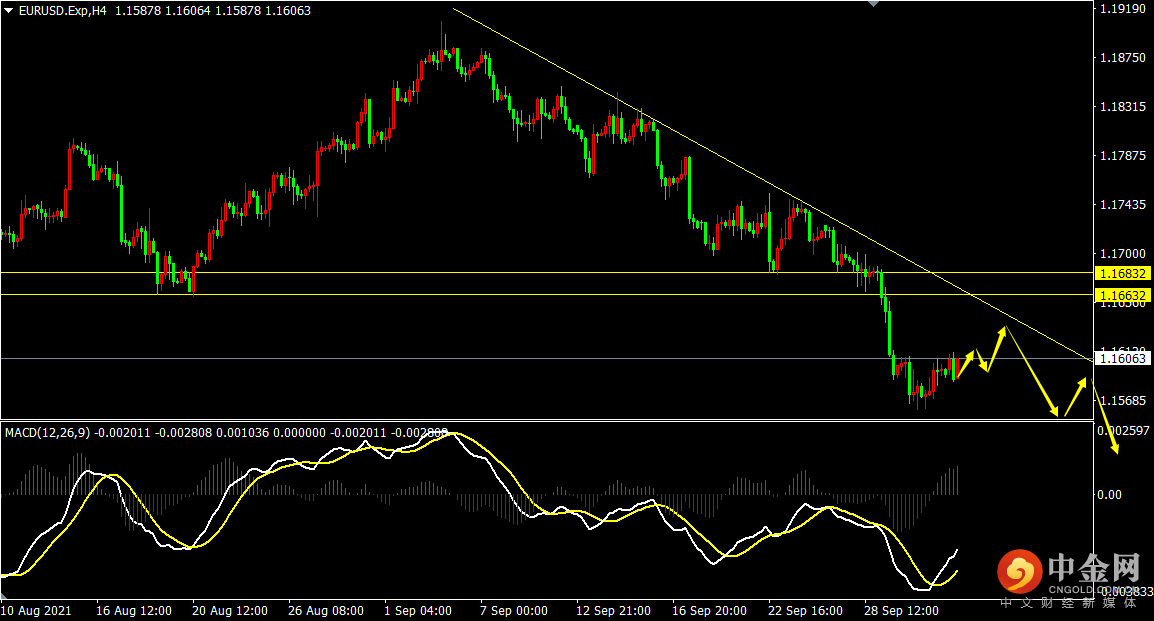The image size is (1154, 621).
Task: Click the 1.17435 price scale value
Action: tap(1122, 205)
